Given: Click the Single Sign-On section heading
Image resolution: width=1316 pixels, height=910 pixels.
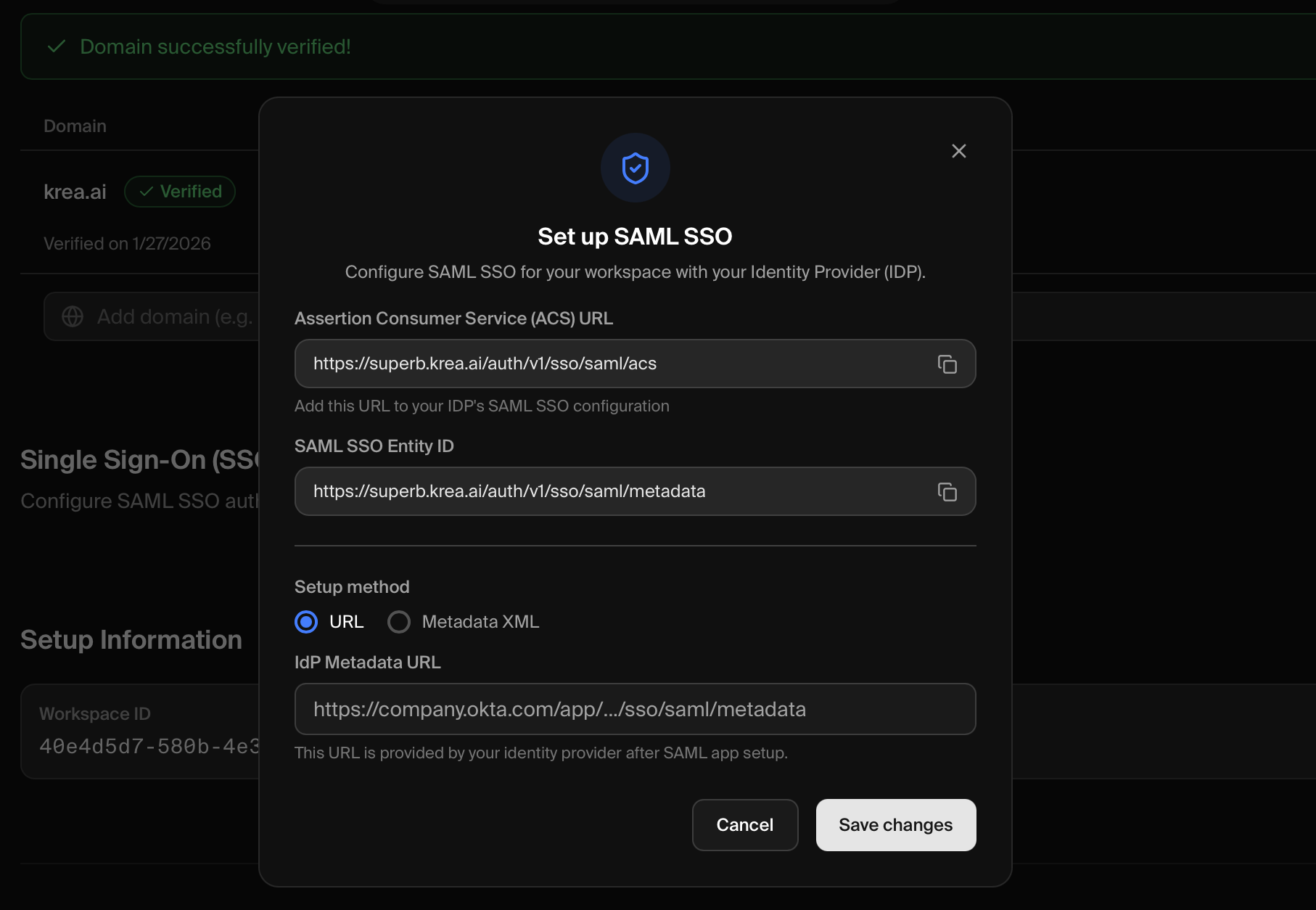Looking at the screenshot, I should tap(139, 459).
